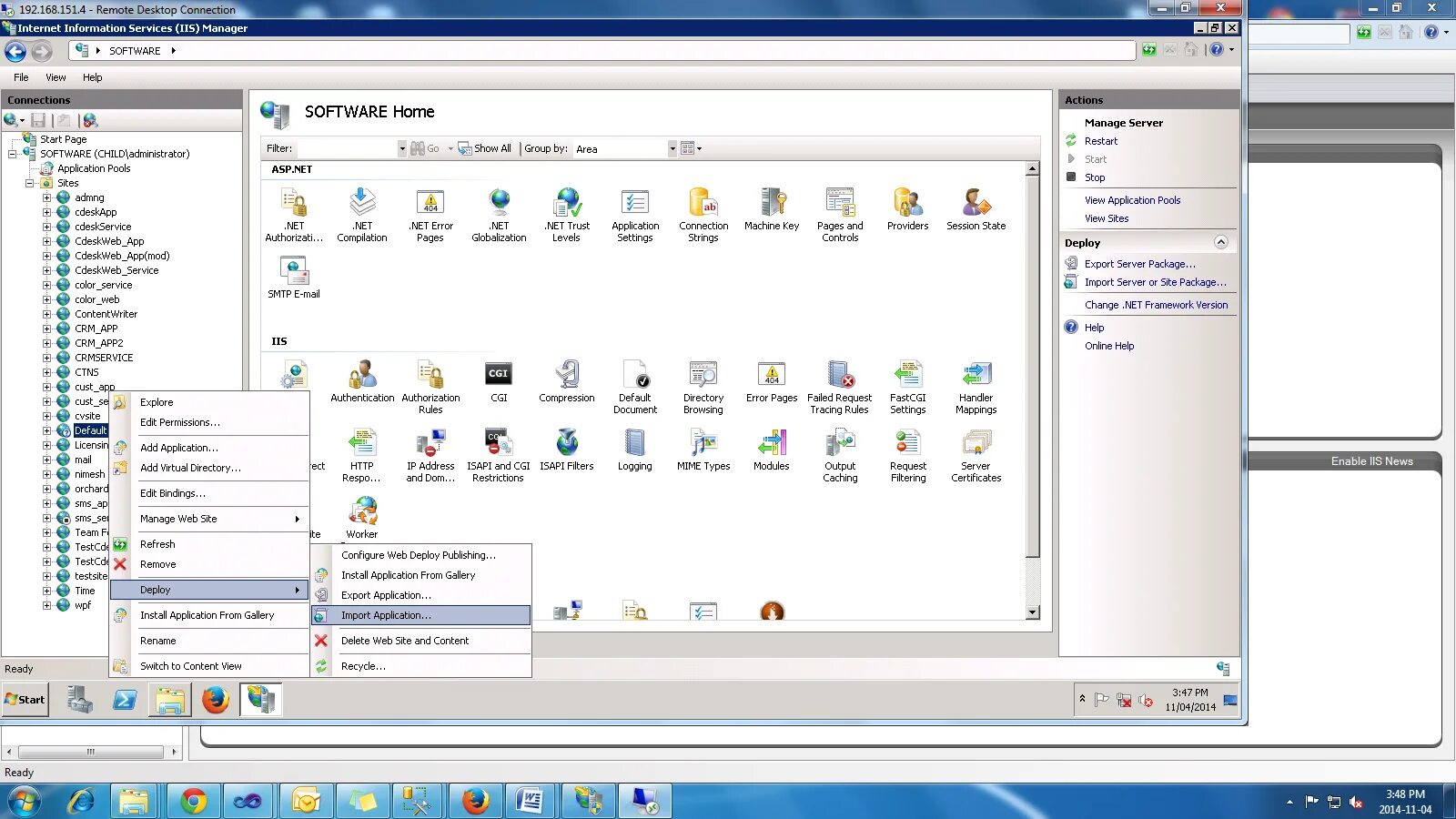Open the .NET Authorization Rules feature

[294, 215]
